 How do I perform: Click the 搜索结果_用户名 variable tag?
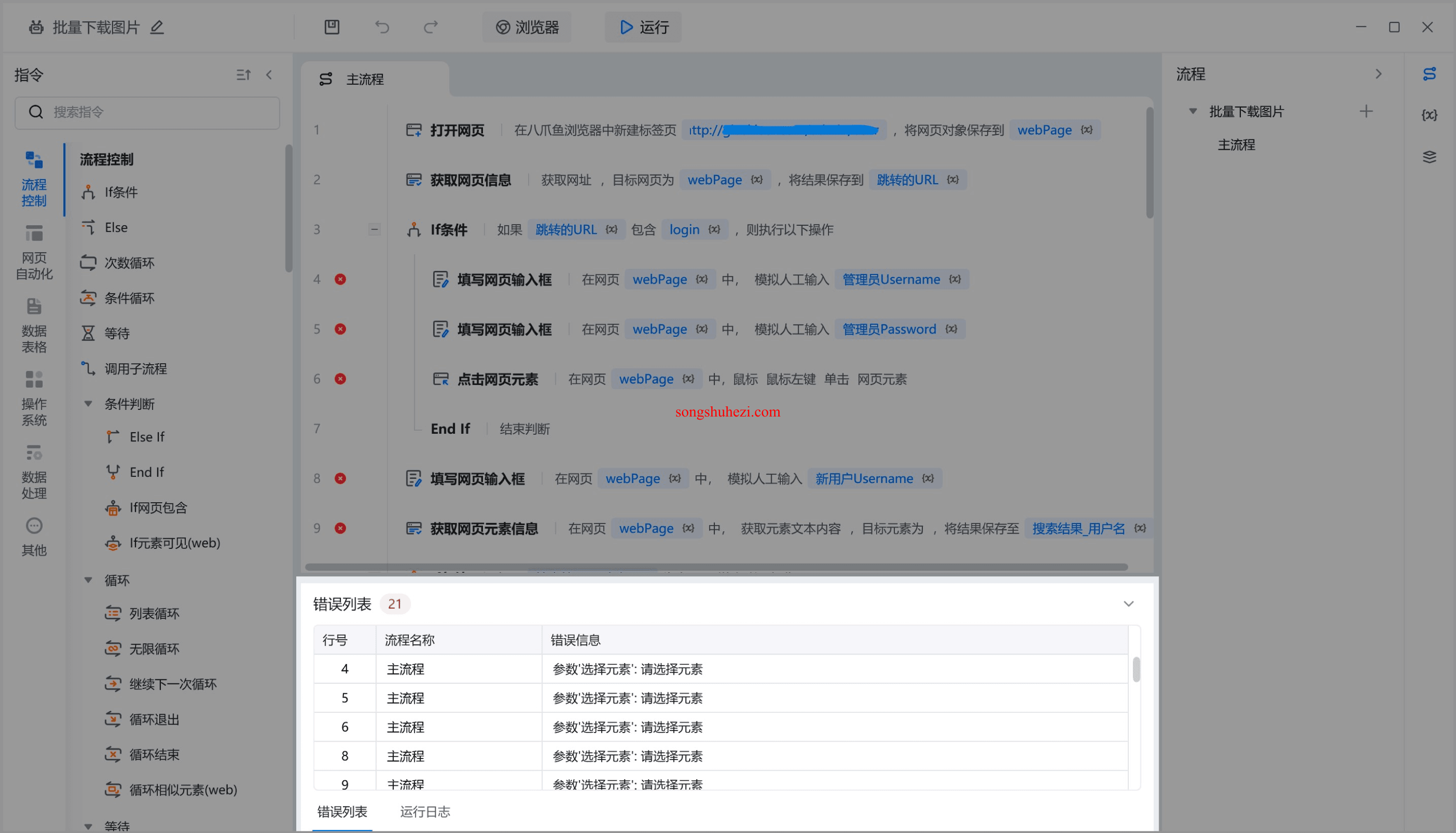pyautogui.click(x=1088, y=528)
